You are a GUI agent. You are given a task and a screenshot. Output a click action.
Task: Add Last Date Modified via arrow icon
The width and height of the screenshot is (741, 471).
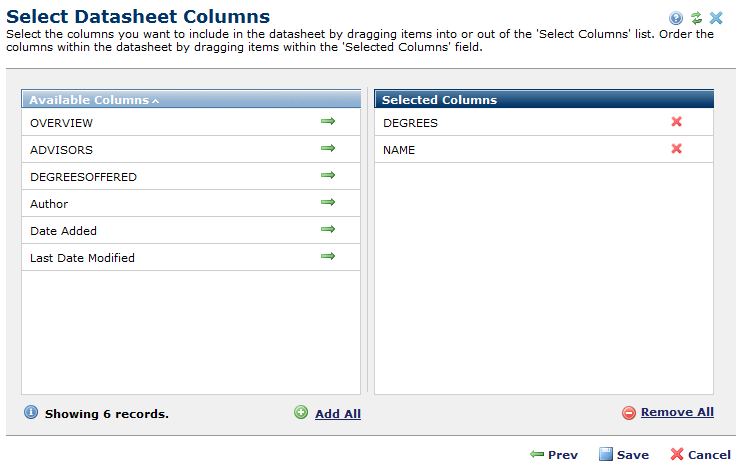(x=327, y=257)
